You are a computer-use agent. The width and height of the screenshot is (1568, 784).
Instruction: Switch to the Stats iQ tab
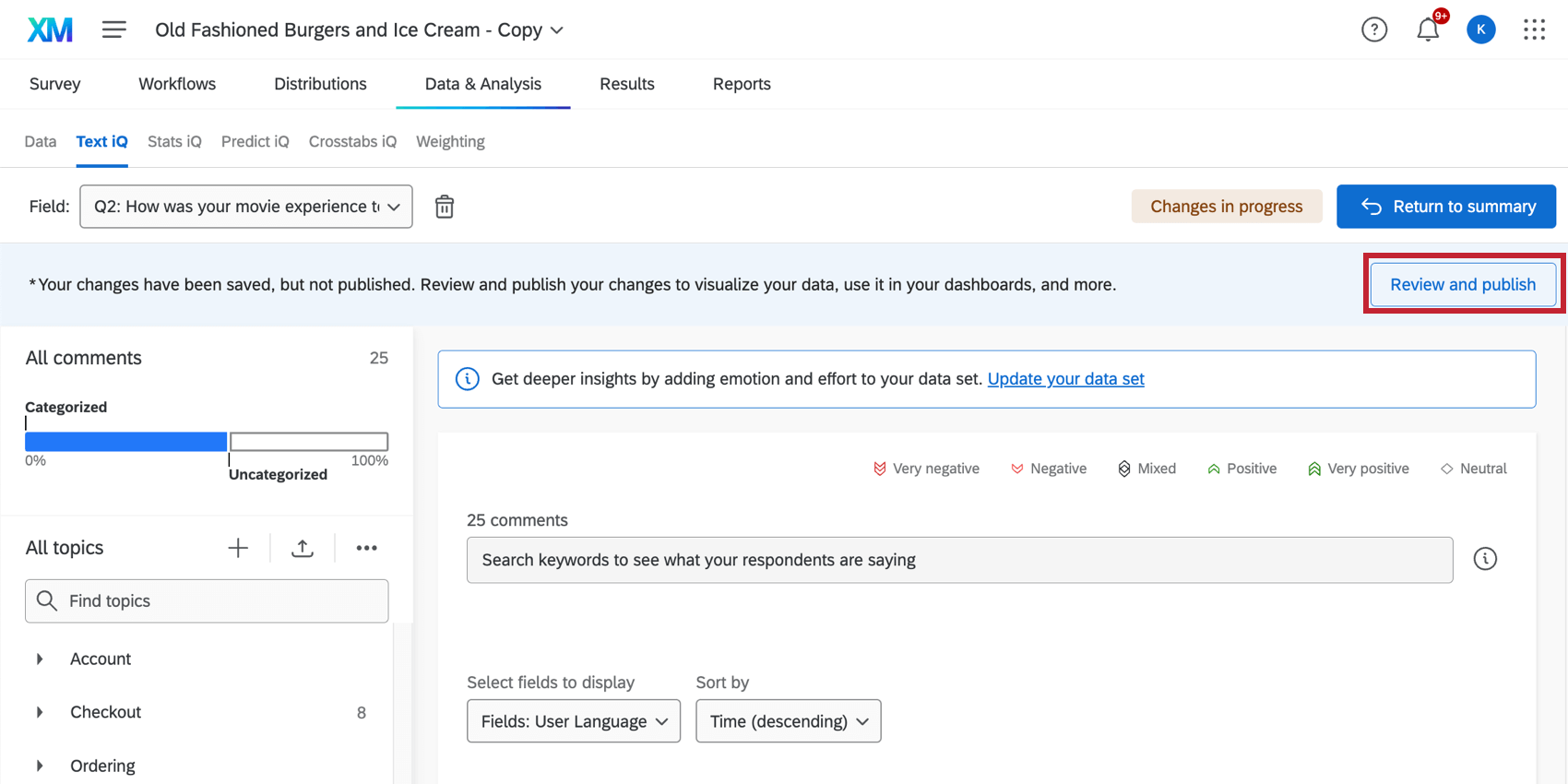[x=174, y=141]
